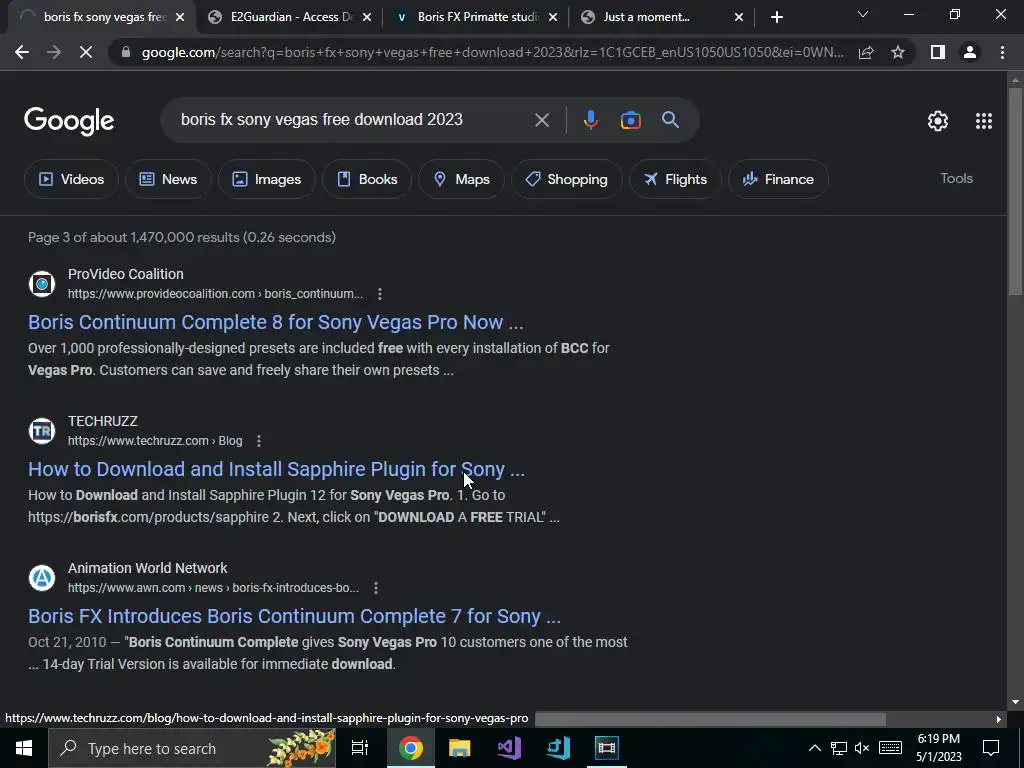
Task: Open network status in system tray
Action: [839, 748]
